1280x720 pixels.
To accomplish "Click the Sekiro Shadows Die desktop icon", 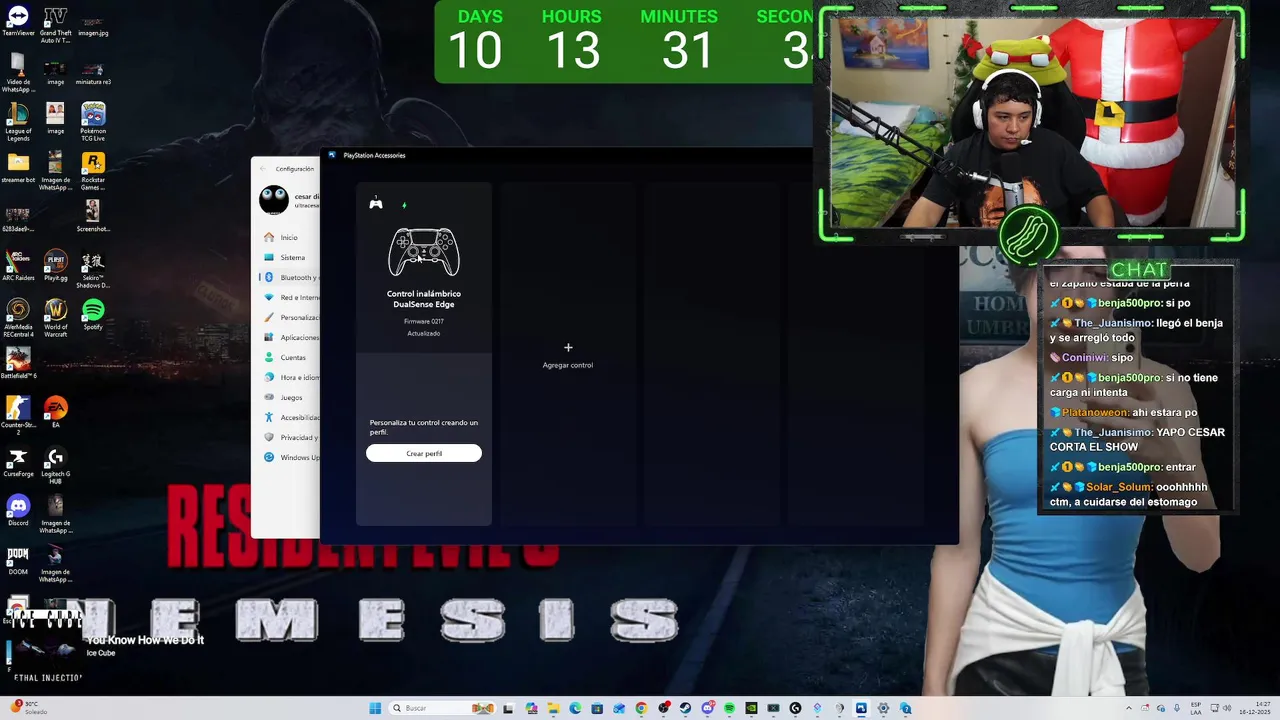I will [93, 270].
